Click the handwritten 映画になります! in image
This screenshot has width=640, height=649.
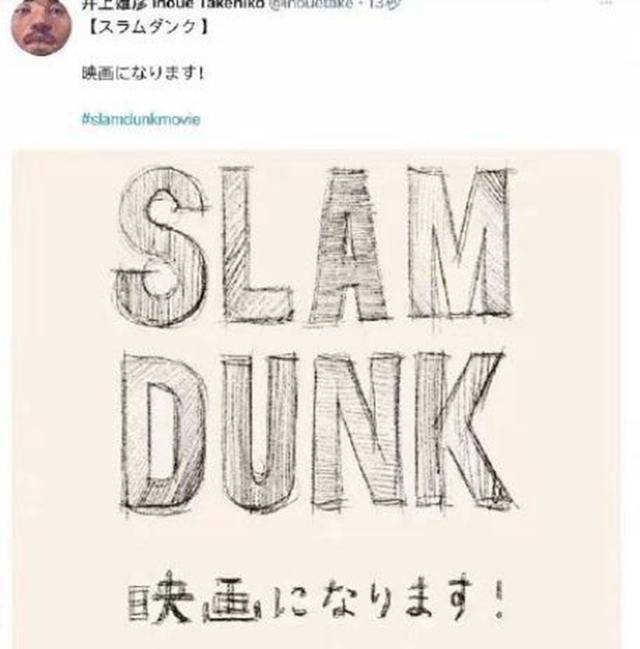coord(317,598)
